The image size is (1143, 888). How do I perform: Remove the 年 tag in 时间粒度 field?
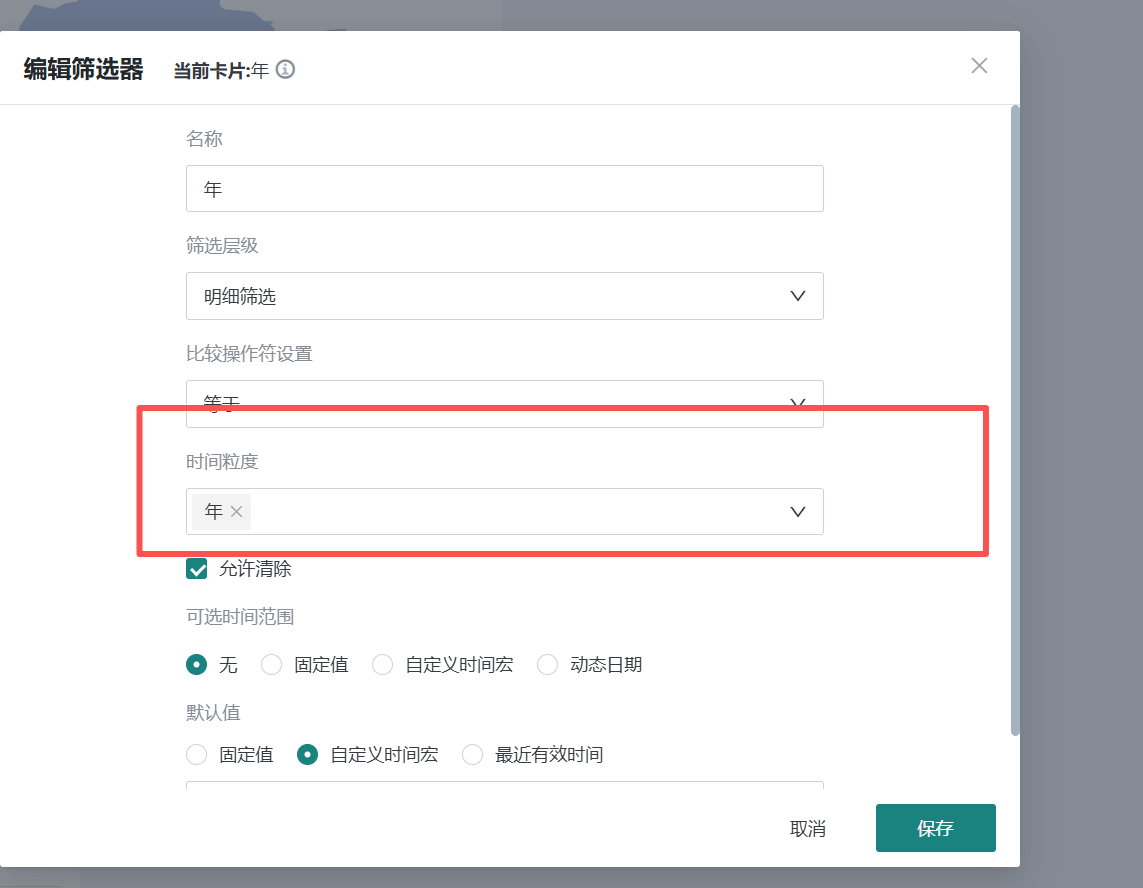pyautogui.click(x=236, y=512)
